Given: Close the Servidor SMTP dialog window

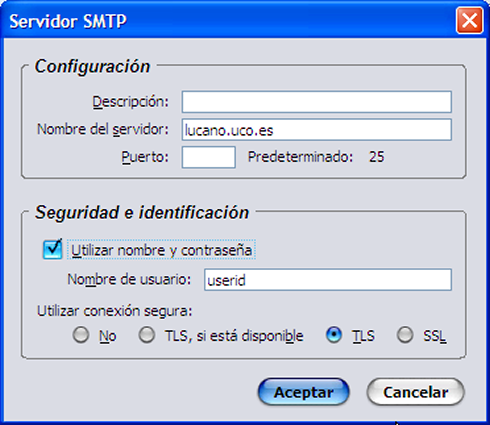Looking at the screenshot, I should click(469, 21).
